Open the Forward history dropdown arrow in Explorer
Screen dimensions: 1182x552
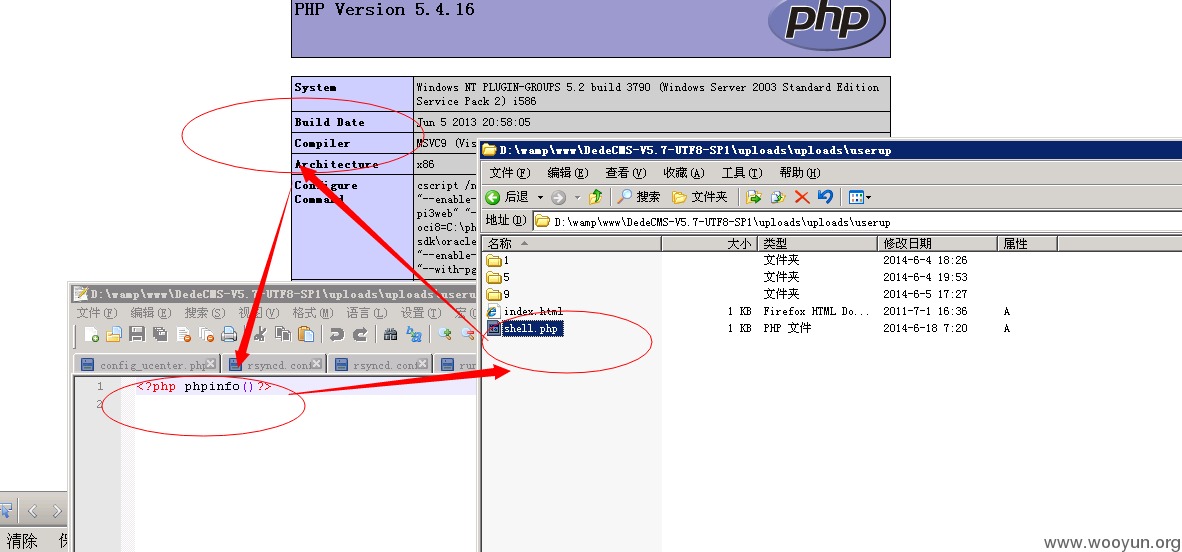tap(577, 198)
